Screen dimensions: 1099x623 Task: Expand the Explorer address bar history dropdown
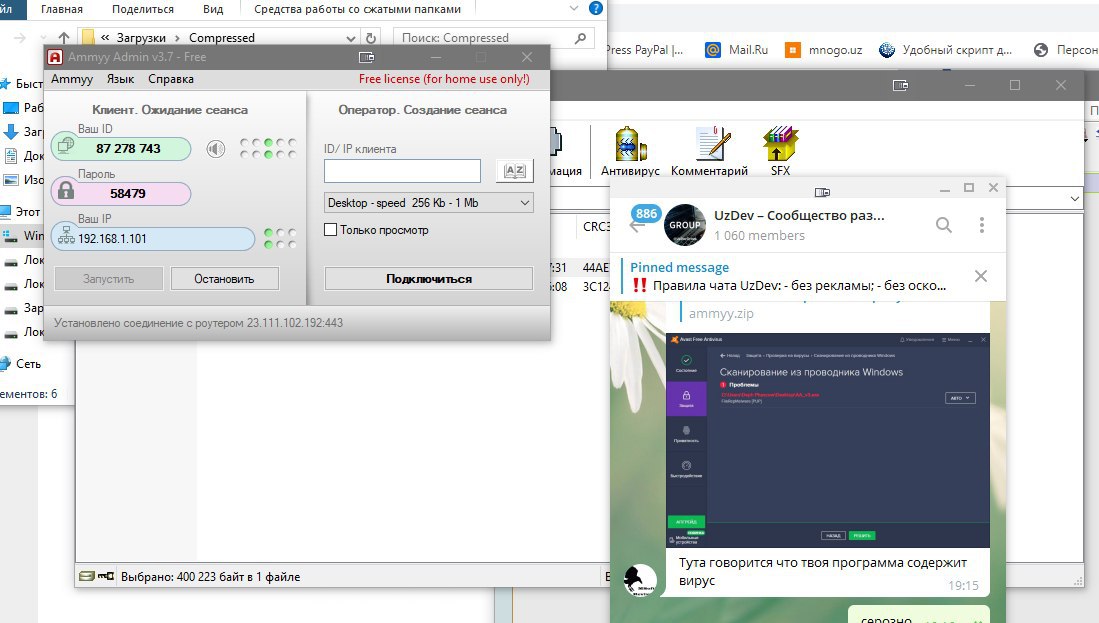click(x=350, y=38)
